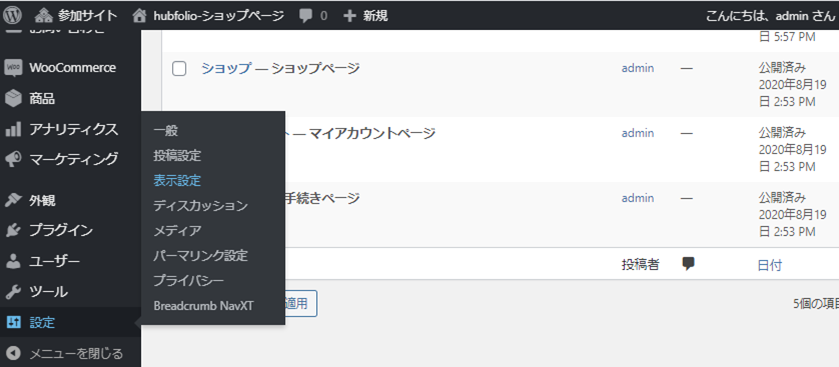
Task: Open プライバシー settings
Action: [x=188, y=280]
